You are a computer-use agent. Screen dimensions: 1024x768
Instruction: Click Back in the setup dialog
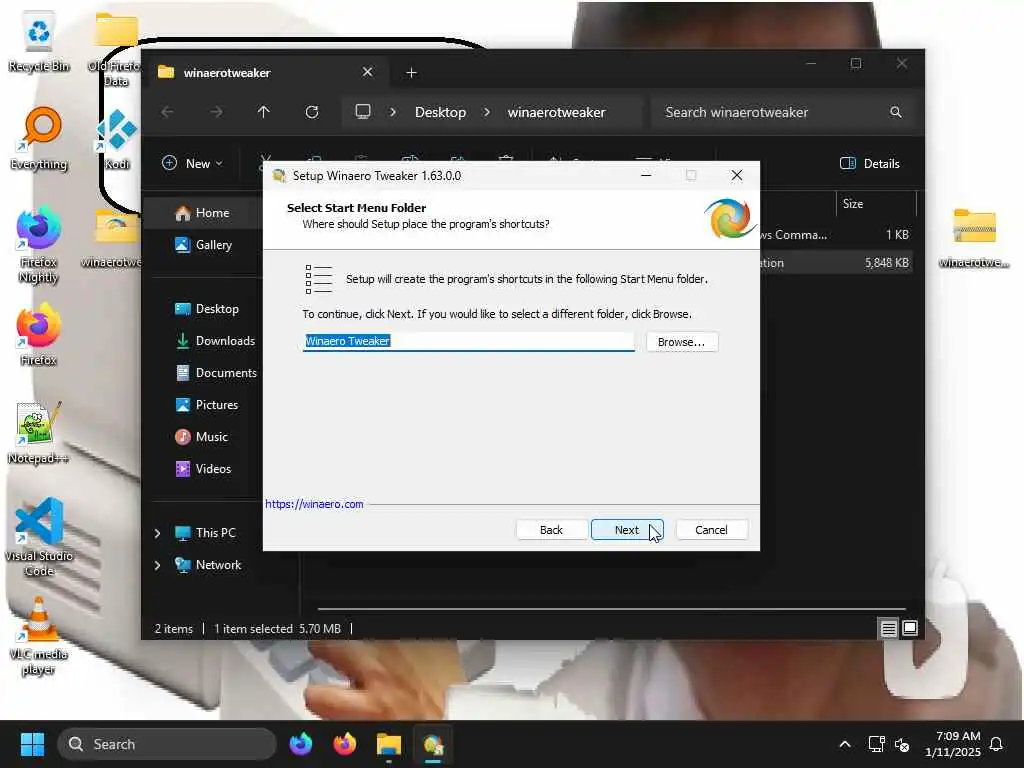551,530
